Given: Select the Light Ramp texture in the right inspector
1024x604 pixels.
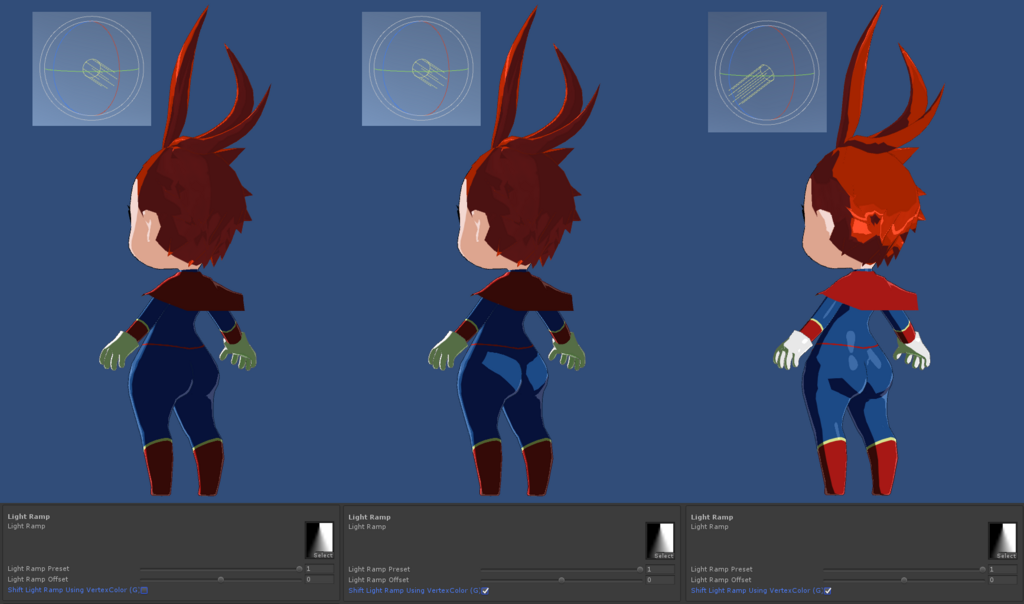Looking at the screenshot, I should click(x=1002, y=541).
